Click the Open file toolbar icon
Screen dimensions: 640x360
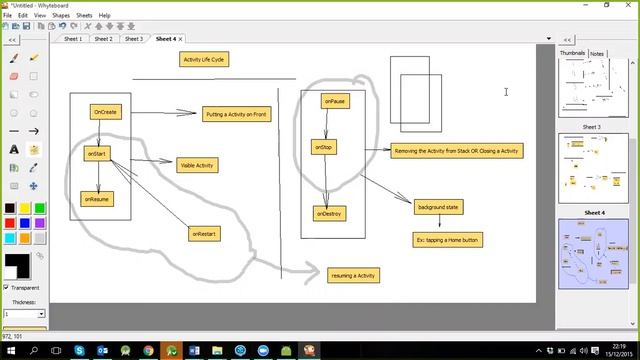[16, 26]
